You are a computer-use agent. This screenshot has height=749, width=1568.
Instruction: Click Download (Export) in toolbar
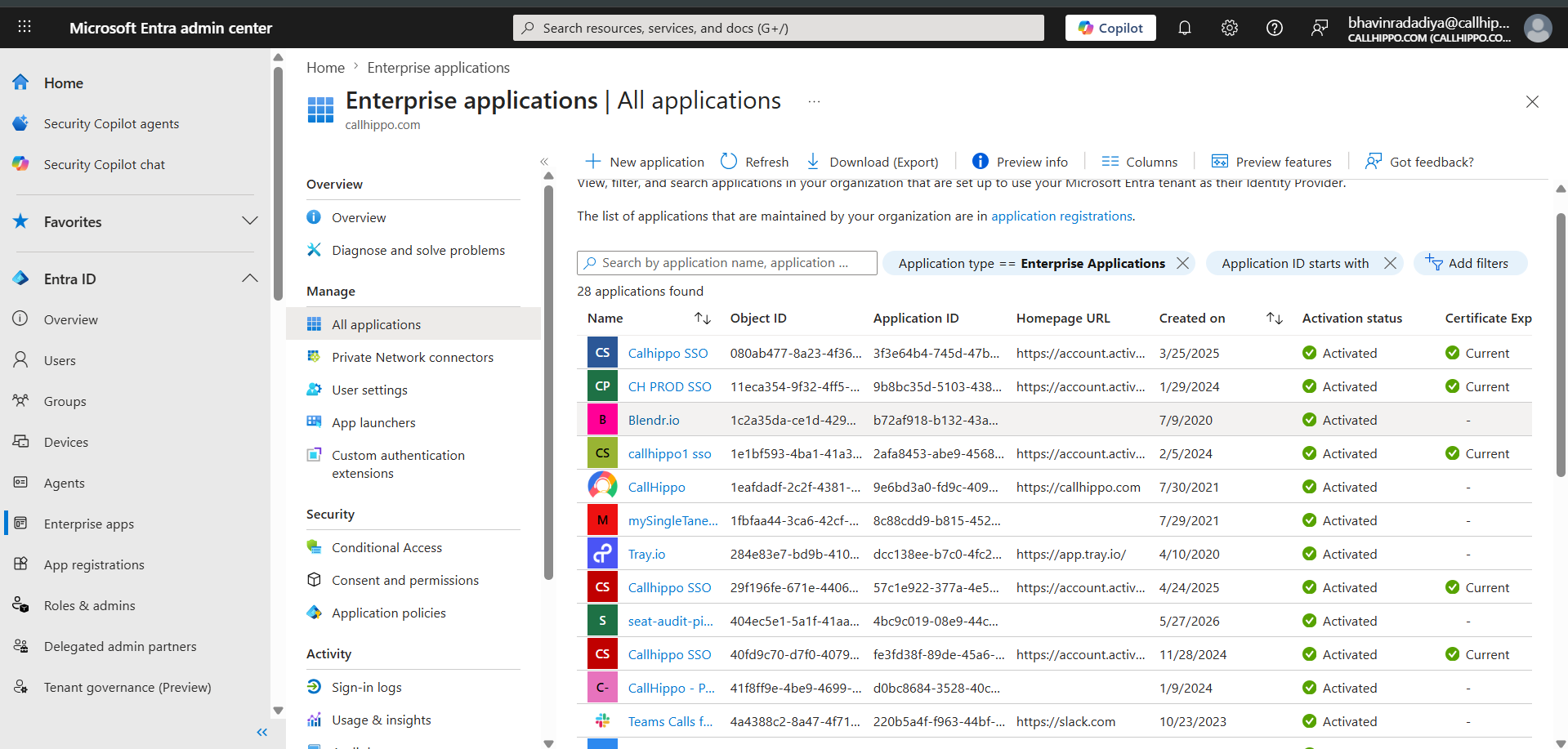coord(872,162)
